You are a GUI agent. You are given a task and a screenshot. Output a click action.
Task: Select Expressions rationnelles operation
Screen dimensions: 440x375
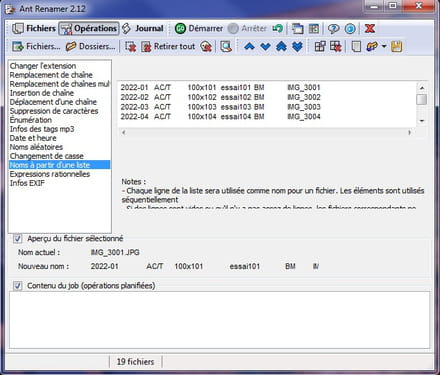pos(50,174)
